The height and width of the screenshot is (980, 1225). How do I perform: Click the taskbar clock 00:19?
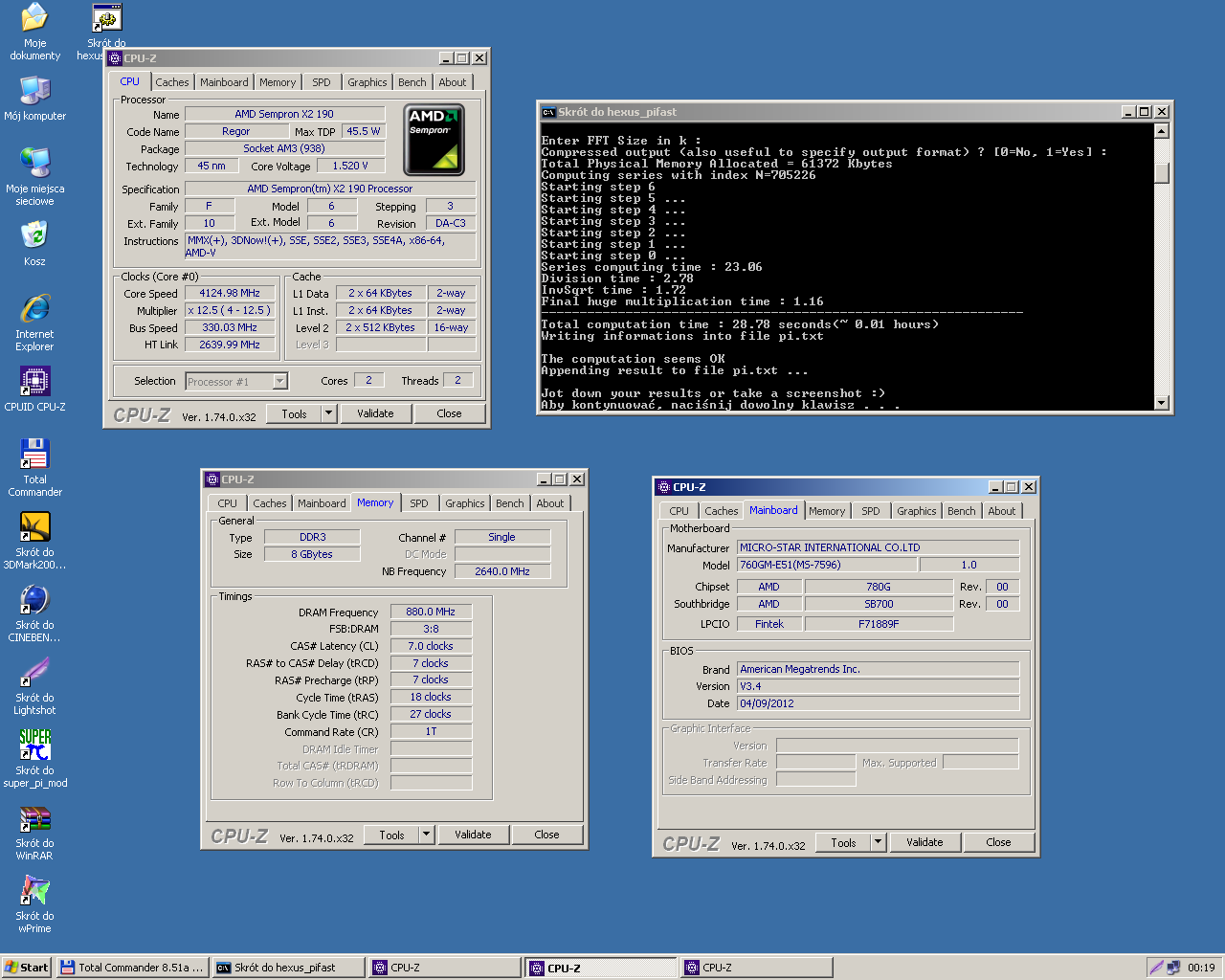[x=1201, y=968]
